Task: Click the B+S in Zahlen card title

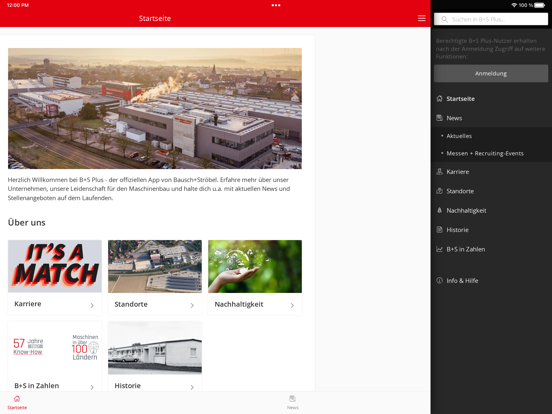Action: coord(37,386)
